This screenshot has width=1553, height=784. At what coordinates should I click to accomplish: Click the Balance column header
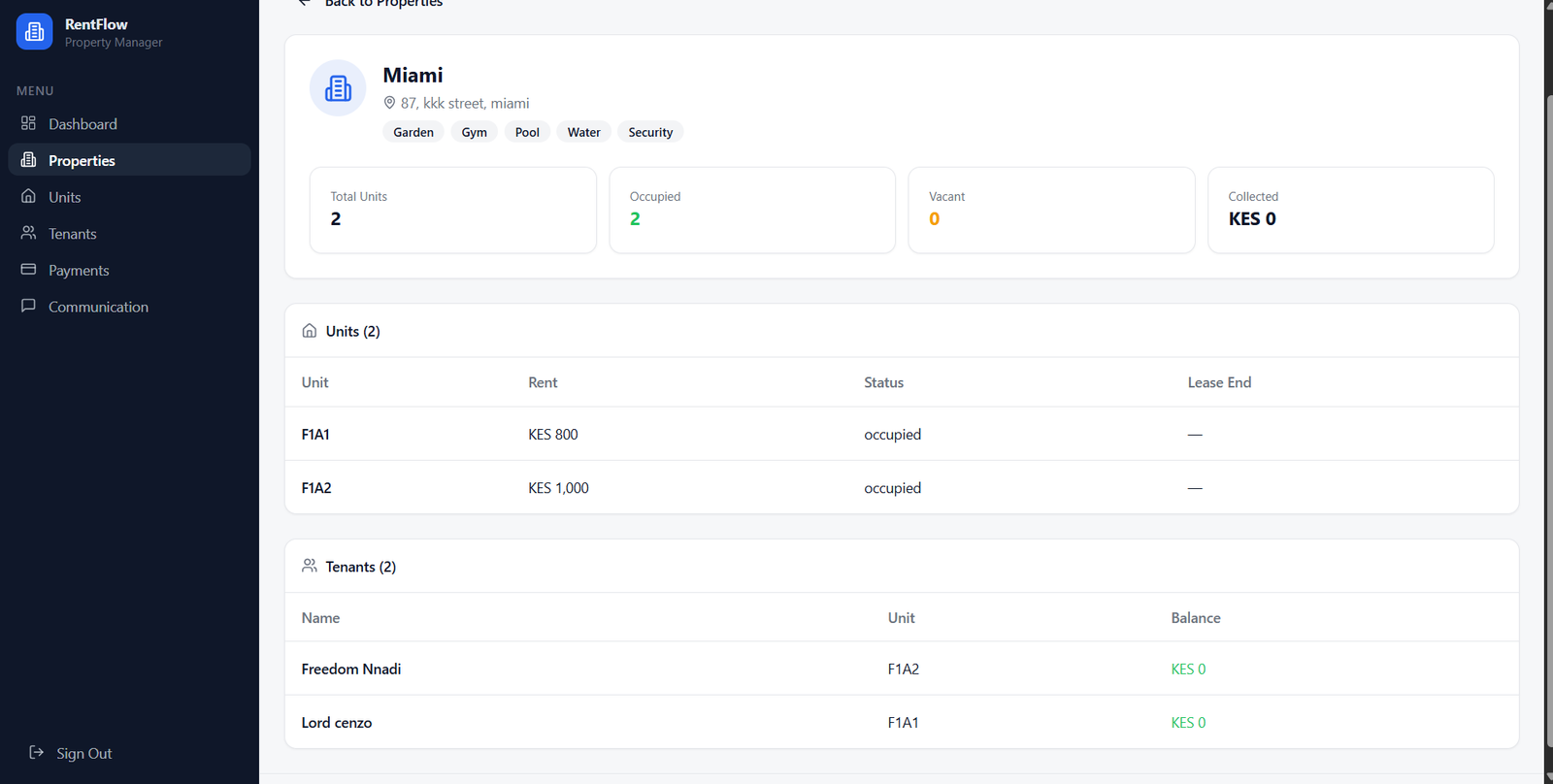coord(1196,617)
